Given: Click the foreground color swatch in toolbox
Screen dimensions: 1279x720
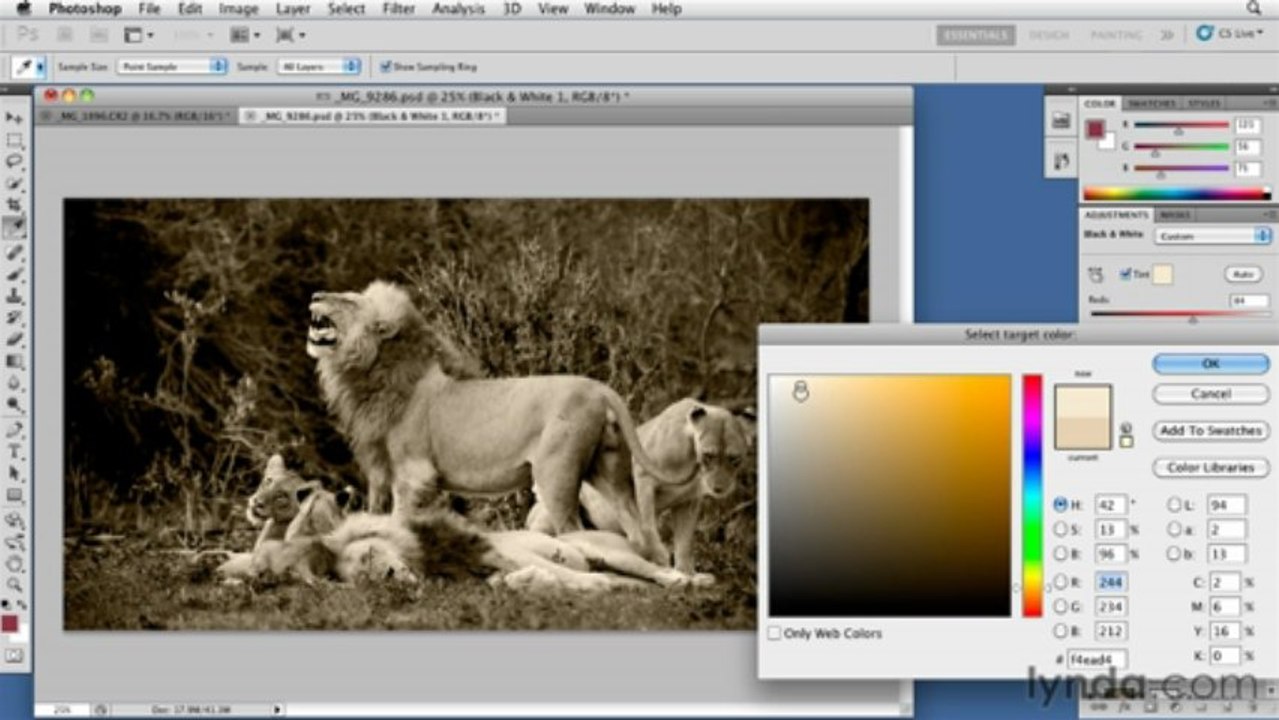Looking at the screenshot, I should [x=10, y=623].
